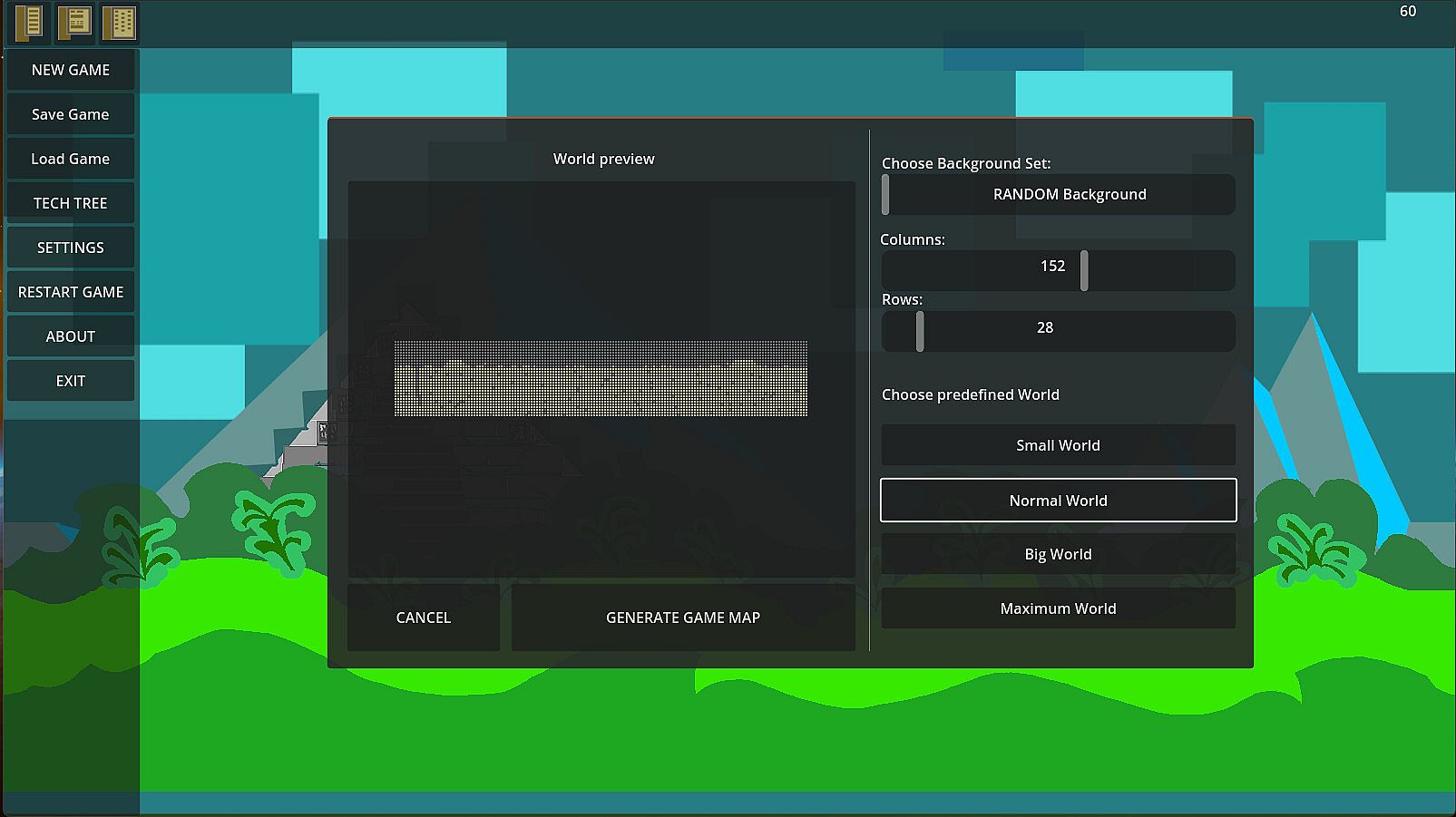Viewport: 1456px width, 817px height.
Task: Click the first list-style menu layout icon
Action: coord(29,23)
